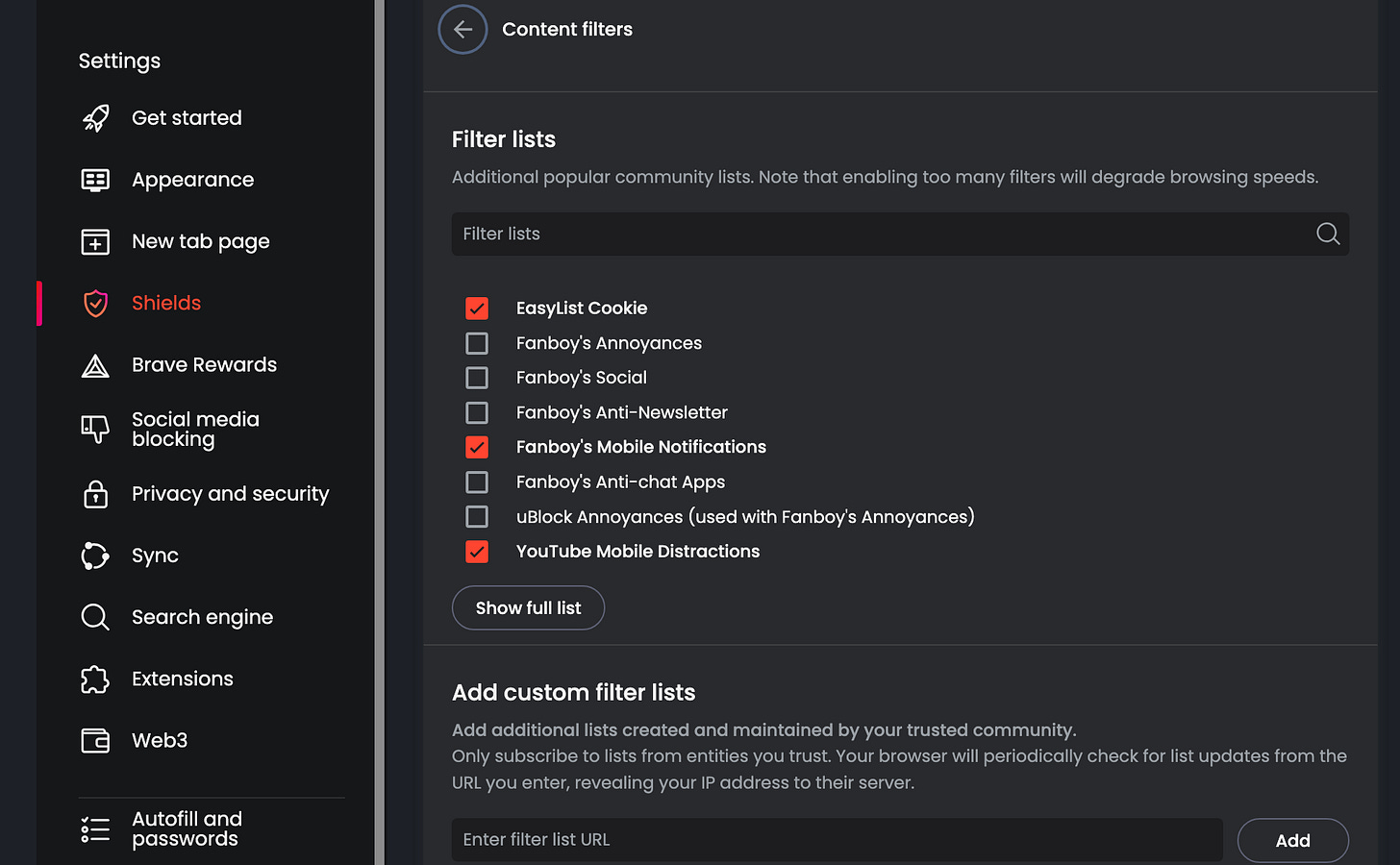Click the Web3 wallet icon
The width and height of the screenshot is (1400, 865).
point(95,741)
